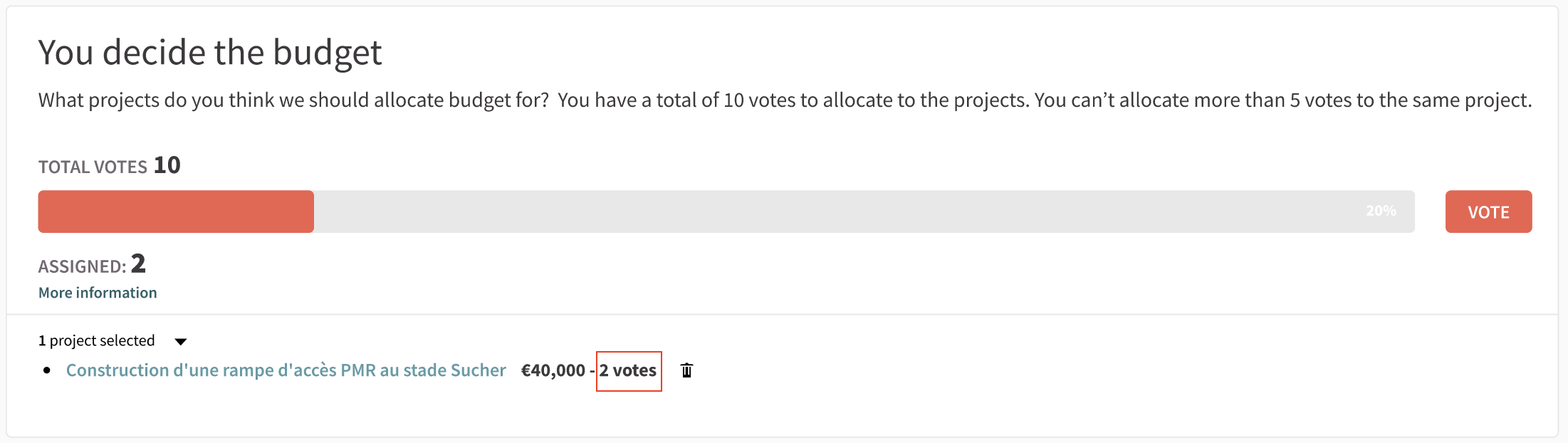Open the More information link

tap(98, 293)
